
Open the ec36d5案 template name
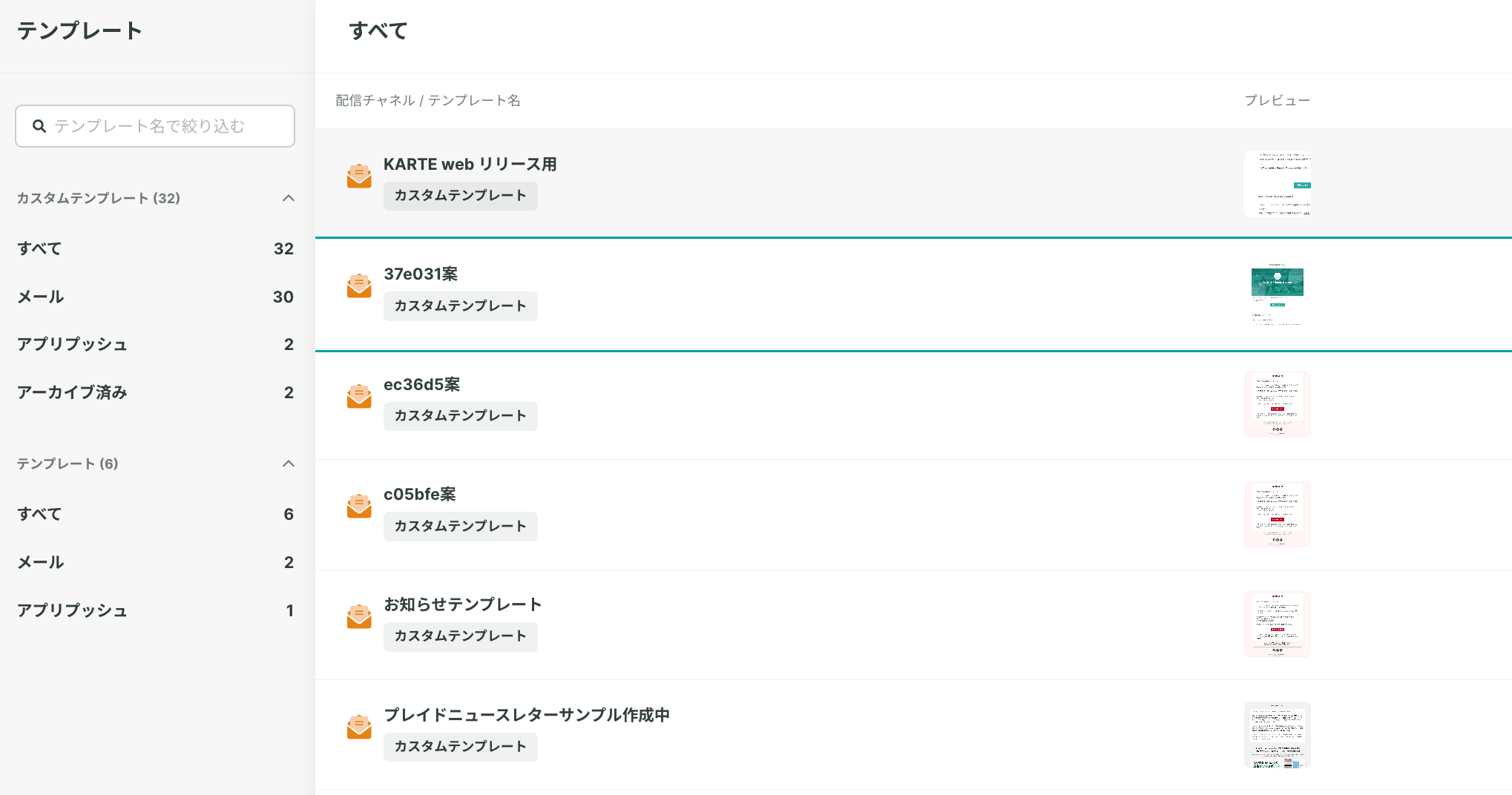pos(421,384)
